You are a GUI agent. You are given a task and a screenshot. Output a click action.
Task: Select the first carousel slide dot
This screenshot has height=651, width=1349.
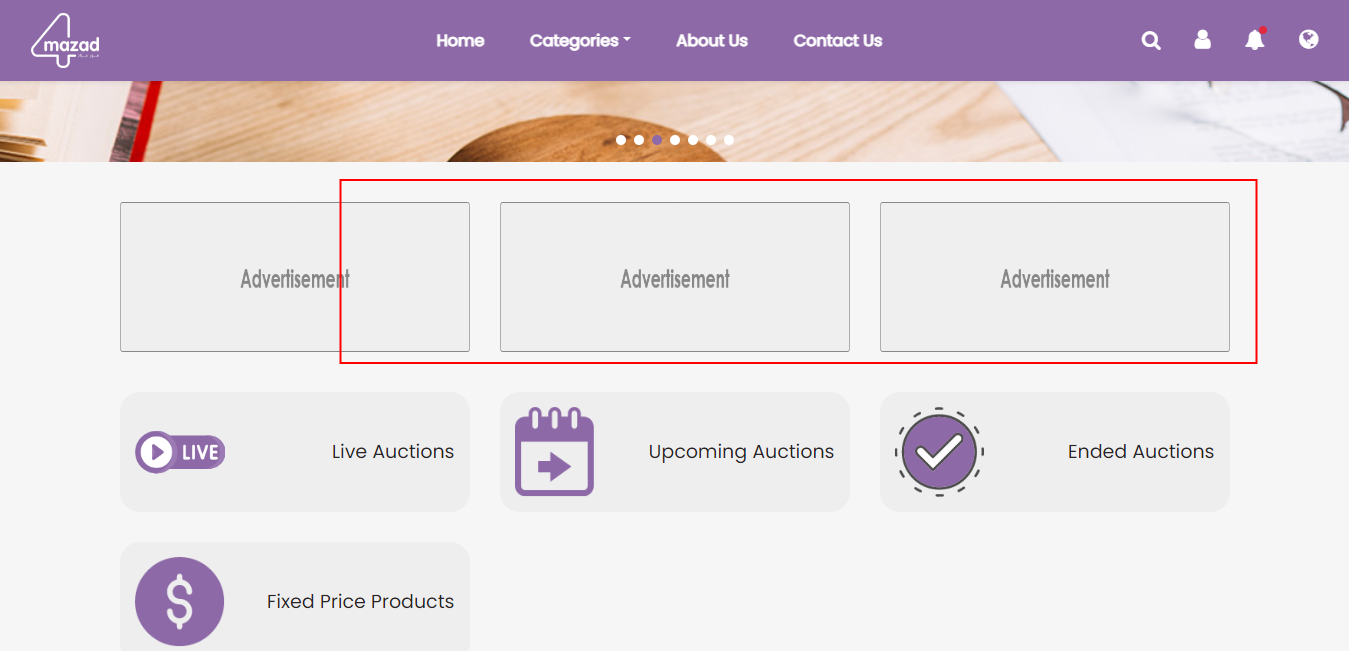621,140
